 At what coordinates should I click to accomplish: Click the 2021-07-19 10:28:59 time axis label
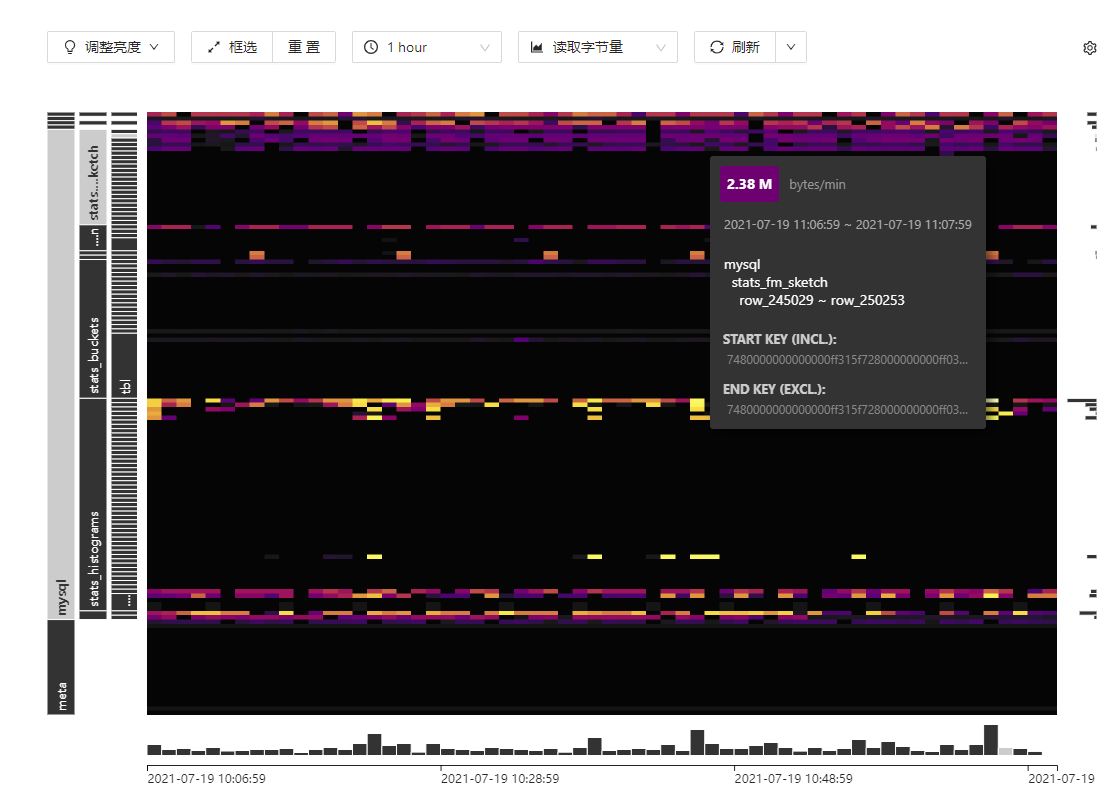pyautogui.click(x=499, y=778)
